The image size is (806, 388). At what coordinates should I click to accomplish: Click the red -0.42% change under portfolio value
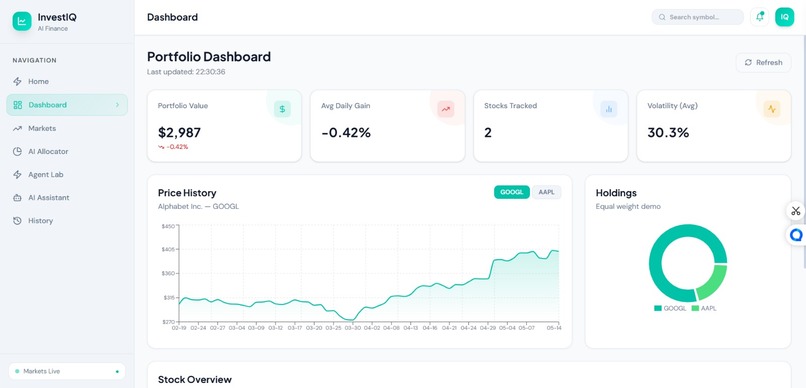(173, 147)
